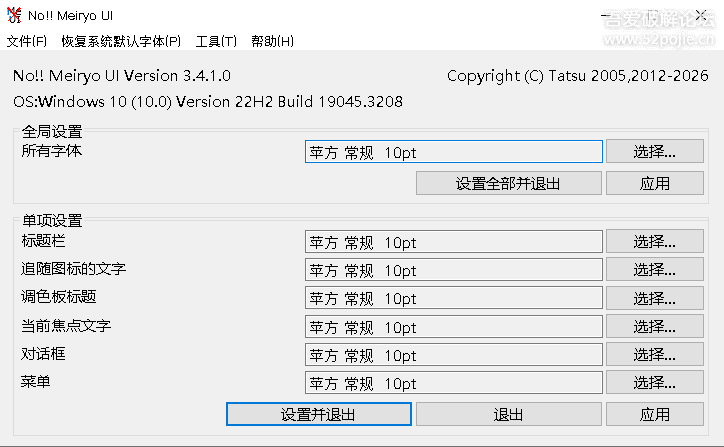Click the 退出 button
Image resolution: width=724 pixels, height=447 pixels.
click(x=508, y=414)
